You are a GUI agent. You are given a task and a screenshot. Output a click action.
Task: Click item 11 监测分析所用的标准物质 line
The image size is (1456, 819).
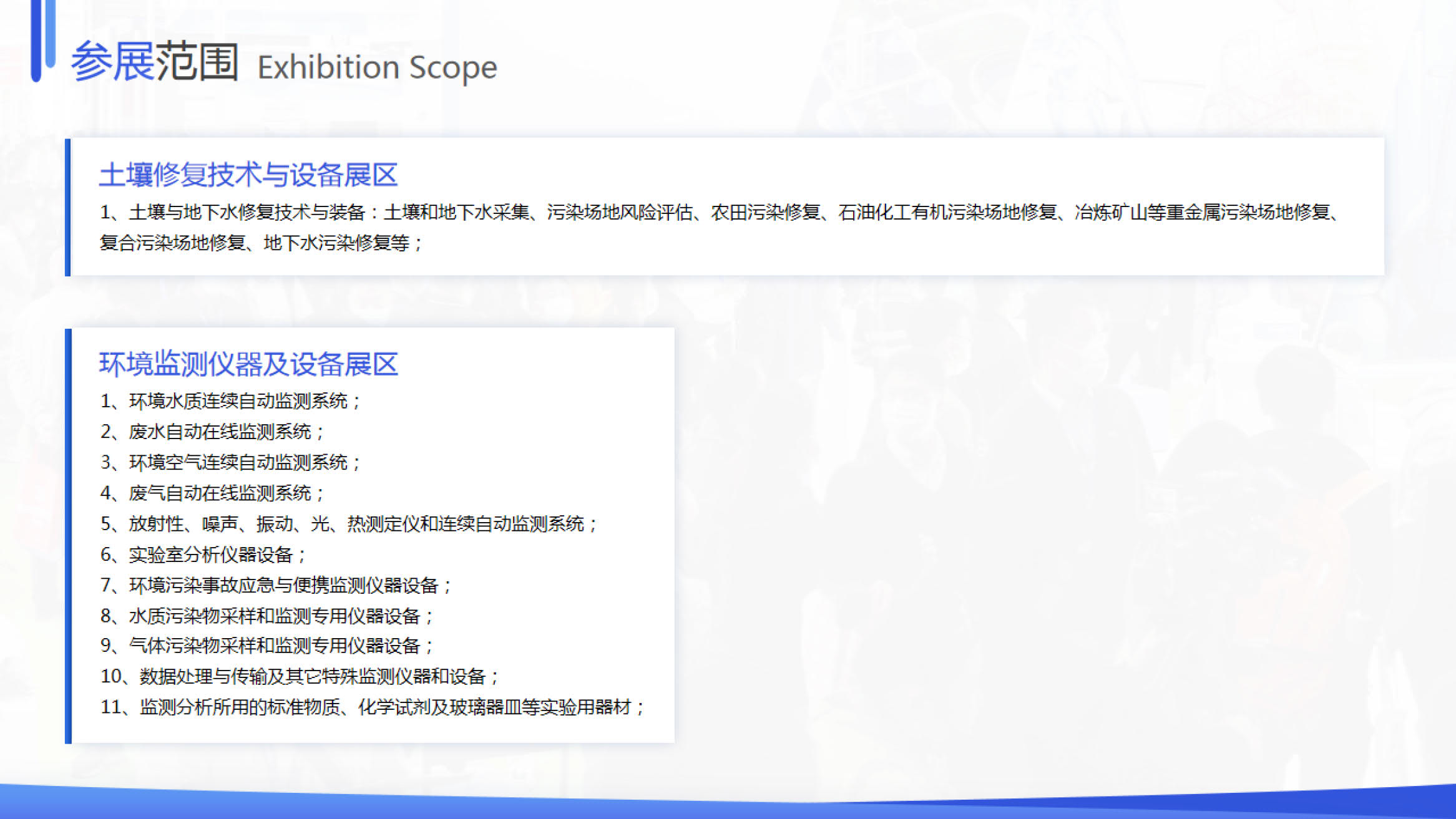(372, 707)
